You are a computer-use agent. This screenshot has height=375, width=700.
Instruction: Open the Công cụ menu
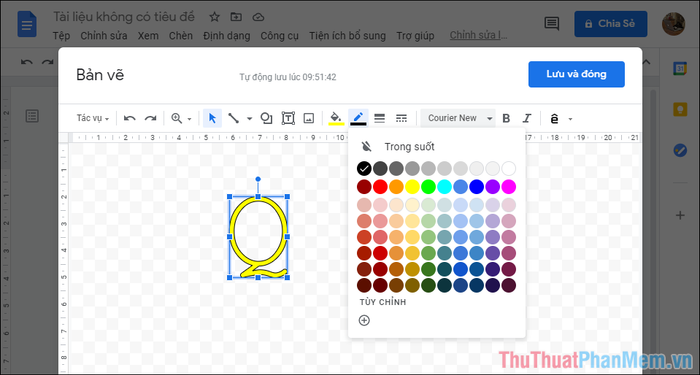click(x=279, y=36)
